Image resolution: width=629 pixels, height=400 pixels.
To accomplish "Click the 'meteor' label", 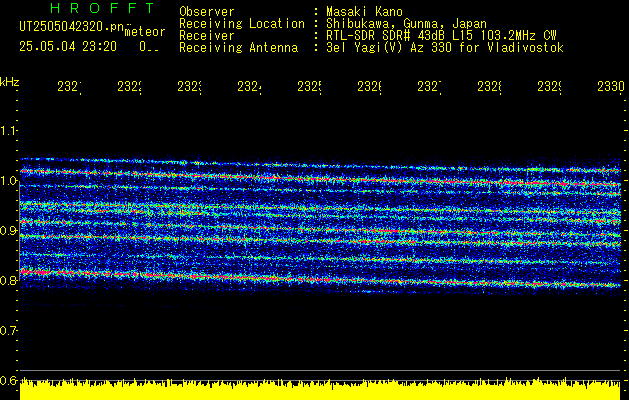I will click(x=145, y=32).
